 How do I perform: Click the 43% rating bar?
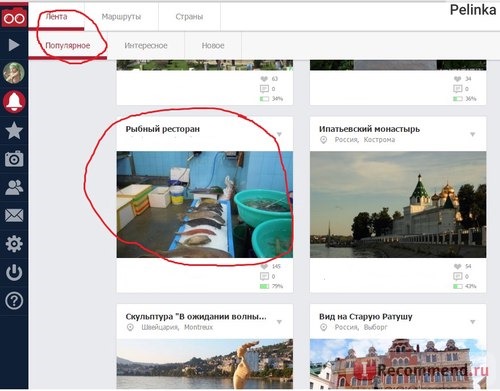(x=458, y=286)
